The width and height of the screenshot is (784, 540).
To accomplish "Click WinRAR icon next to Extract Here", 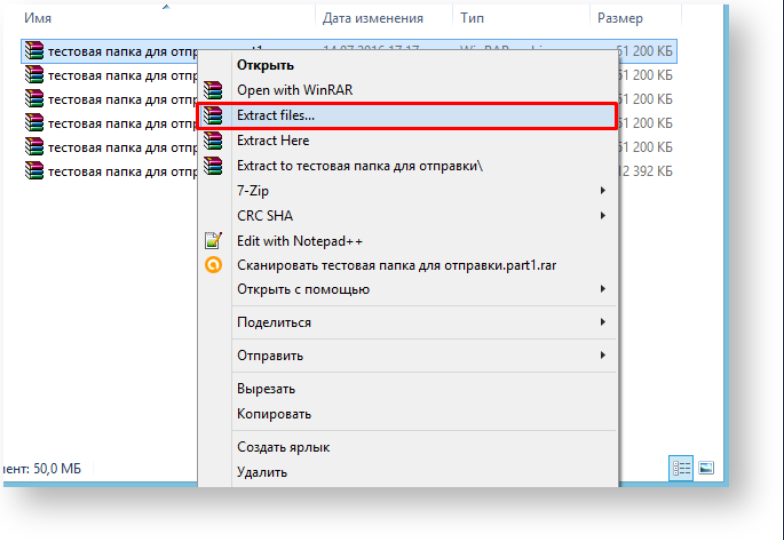I will pyautogui.click(x=212, y=141).
